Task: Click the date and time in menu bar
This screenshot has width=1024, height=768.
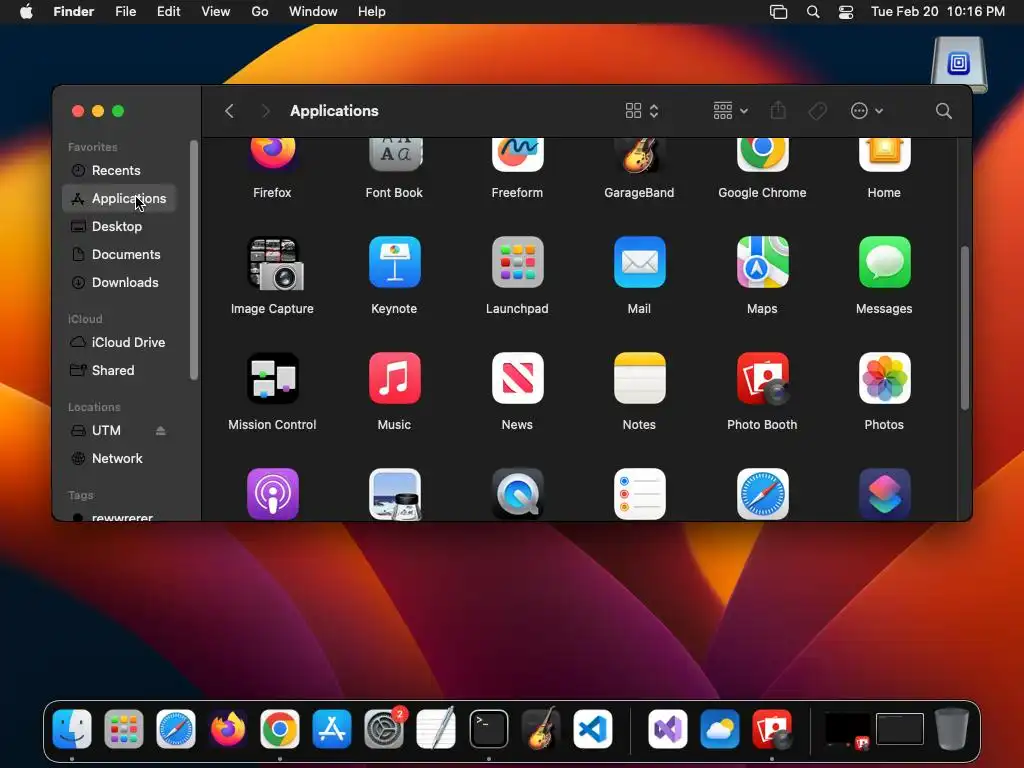Action: click(x=938, y=12)
